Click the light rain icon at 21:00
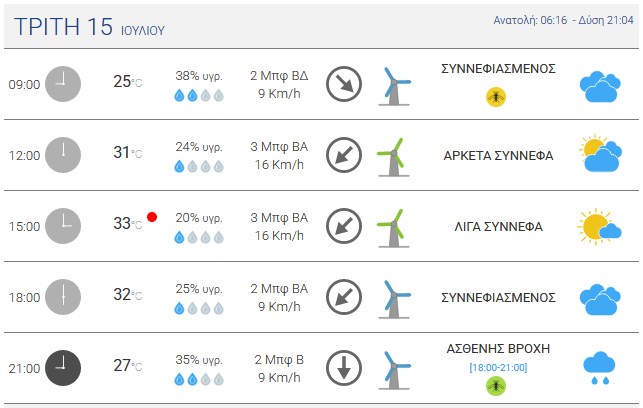 click(x=599, y=368)
